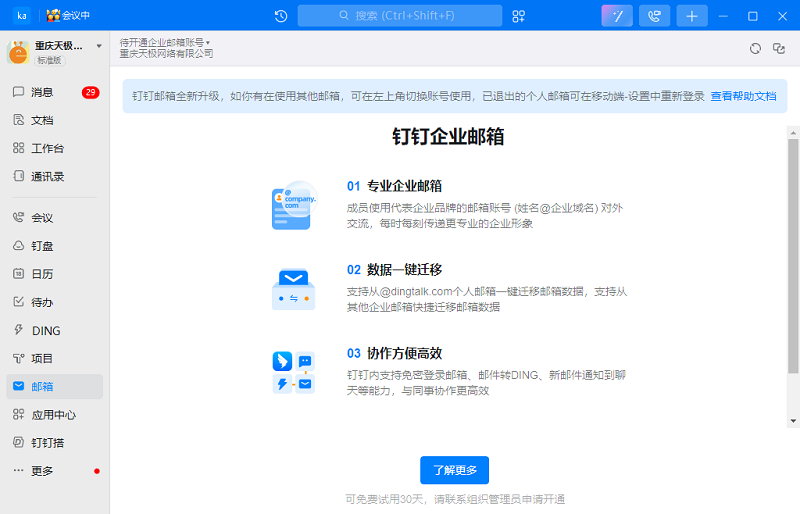Click the scroll-down arrow of scrollbar

pyautogui.click(x=793, y=422)
